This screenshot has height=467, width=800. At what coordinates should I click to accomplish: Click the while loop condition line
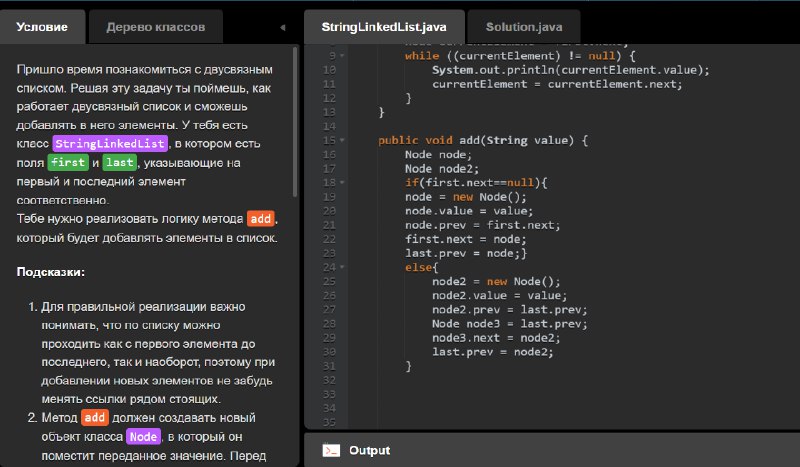[x=520, y=56]
